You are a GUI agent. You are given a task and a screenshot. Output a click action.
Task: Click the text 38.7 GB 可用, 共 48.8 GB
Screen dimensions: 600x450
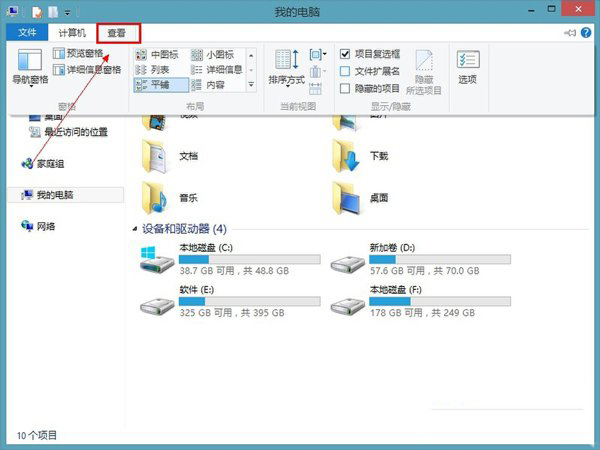[234, 271]
